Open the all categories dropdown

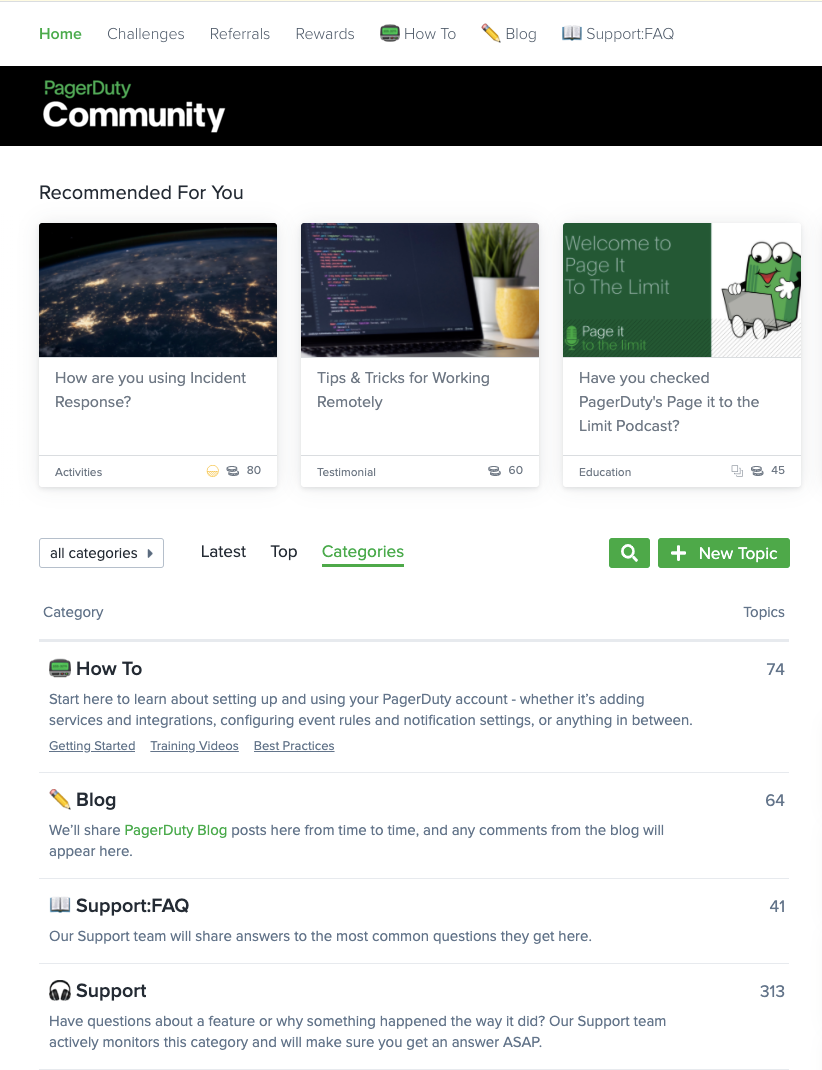point(101,553)
